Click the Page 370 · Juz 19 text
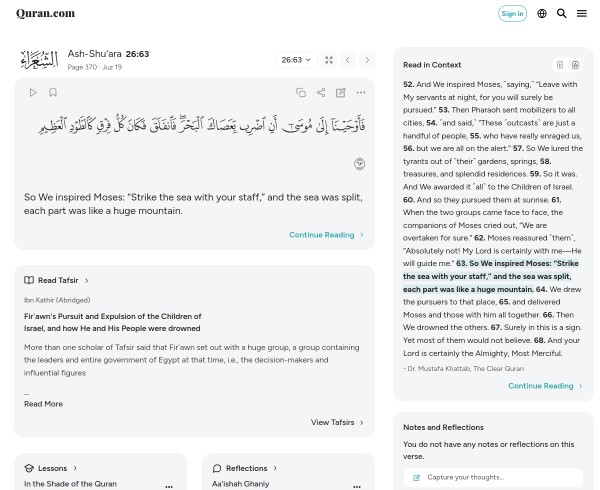This screenshot has width=600, height=490. tap(95, 67)
